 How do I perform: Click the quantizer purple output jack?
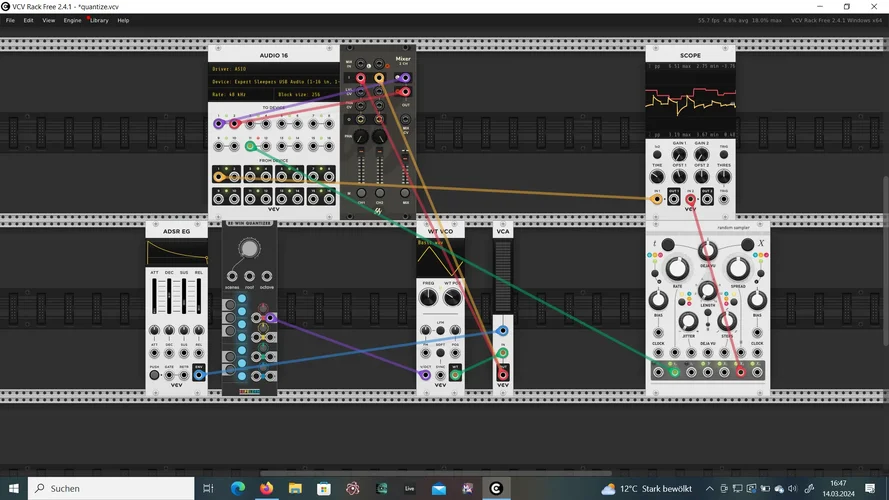pyautogui.click(x=271, y=317)
